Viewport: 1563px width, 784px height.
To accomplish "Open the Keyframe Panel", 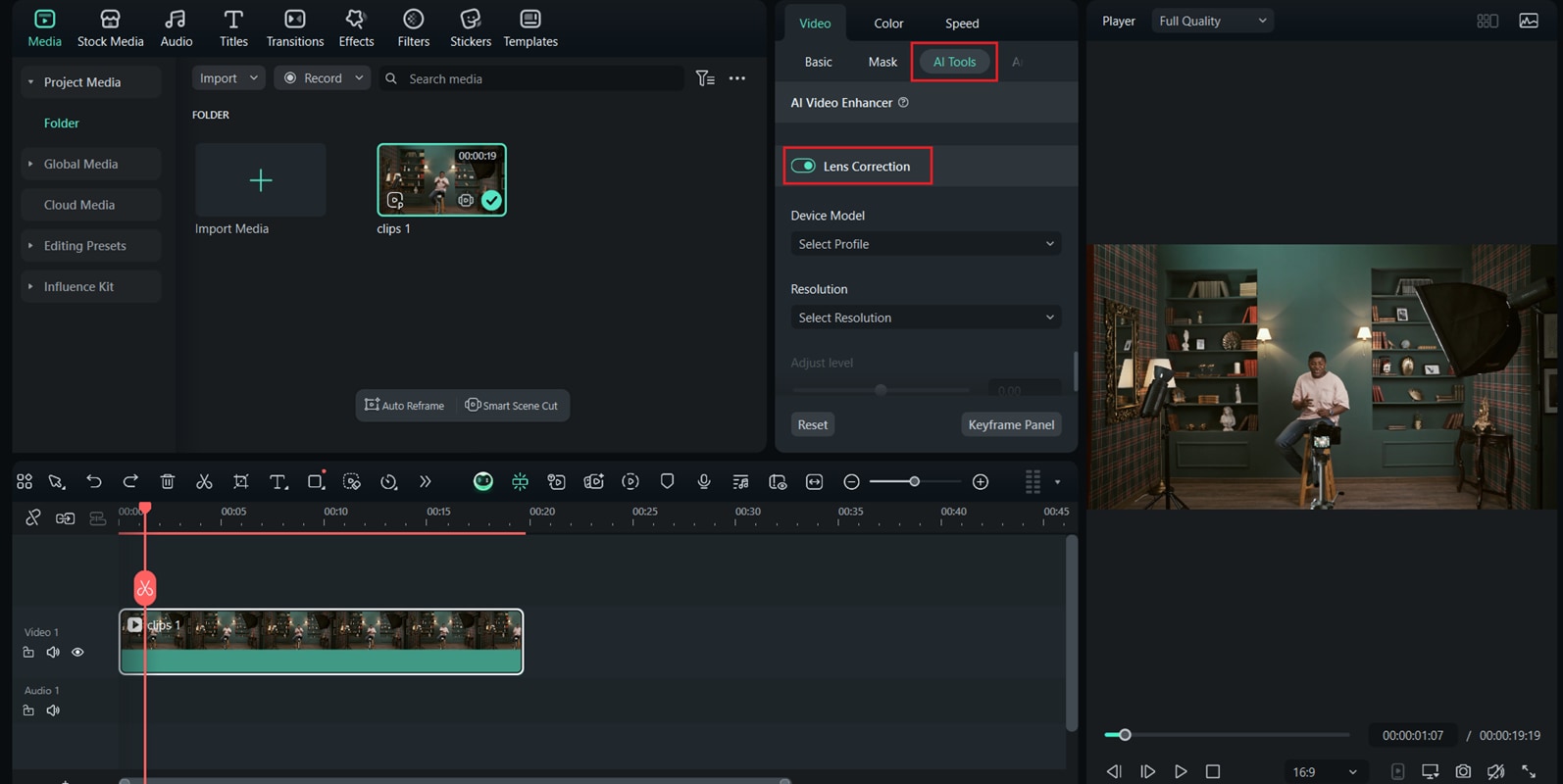I will point(1011,424).
